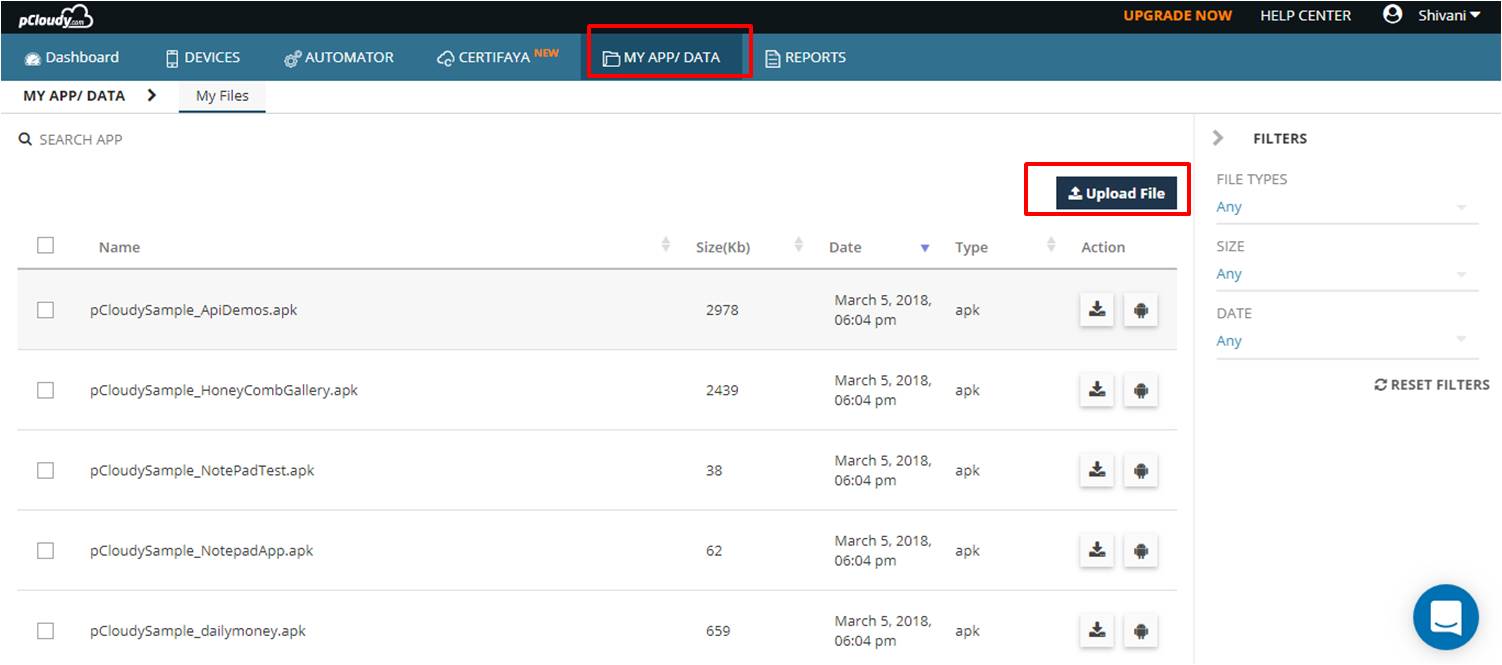1502x665 pixels.
Task: Toggle the select-all files checkbox
Action: [x=45, y=245]
